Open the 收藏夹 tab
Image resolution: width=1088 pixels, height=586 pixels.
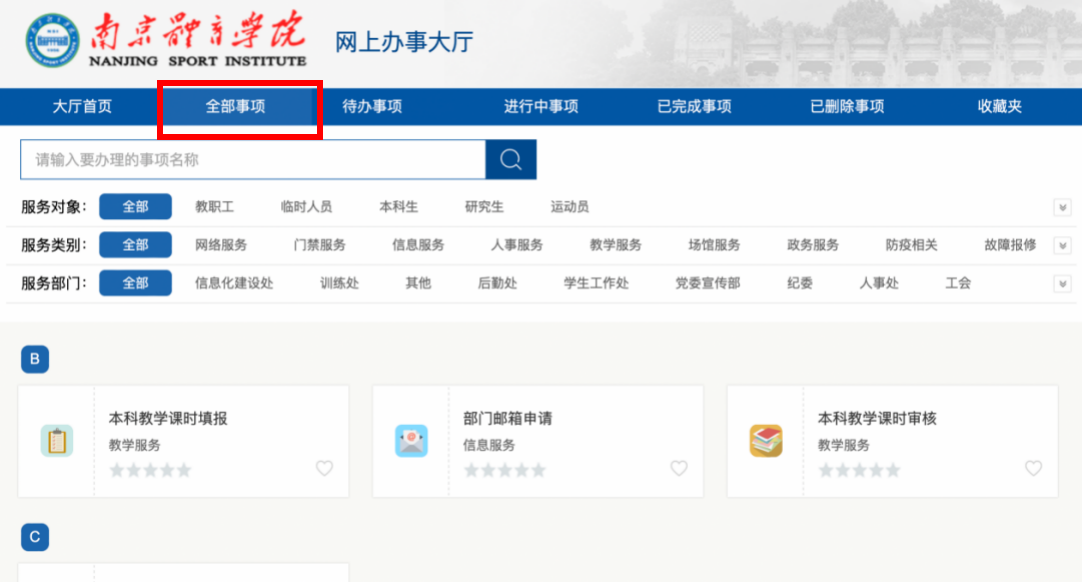pyautogui.click(x=999, y=107)
